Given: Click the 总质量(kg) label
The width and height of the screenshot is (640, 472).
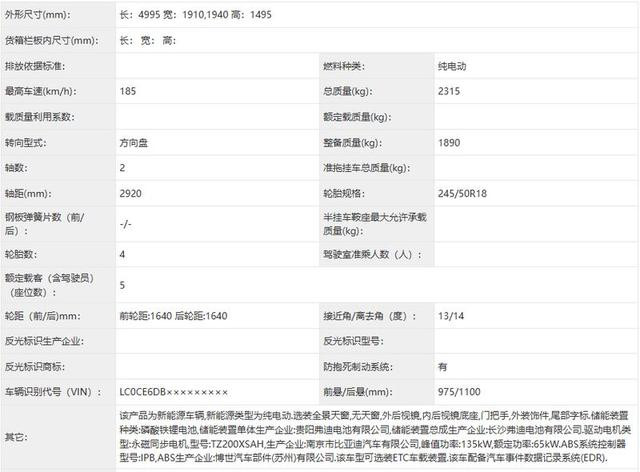Looking at the screenshot, I should (x=347, y=91).
